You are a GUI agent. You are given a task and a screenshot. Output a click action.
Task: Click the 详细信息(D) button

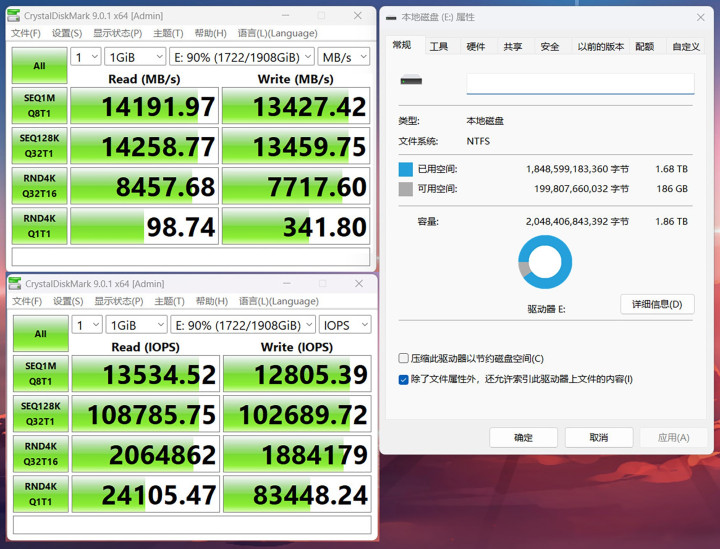[x=657, y=304]
